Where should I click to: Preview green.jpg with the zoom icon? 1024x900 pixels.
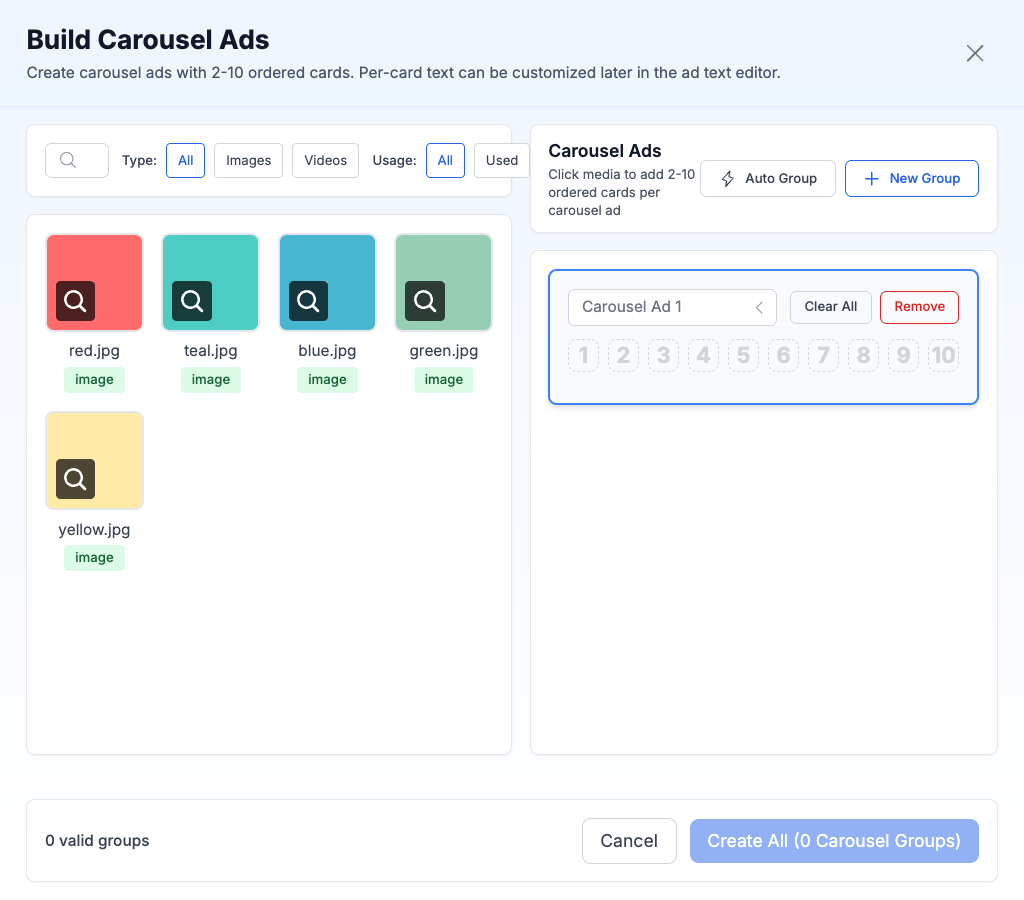[425, 301]
